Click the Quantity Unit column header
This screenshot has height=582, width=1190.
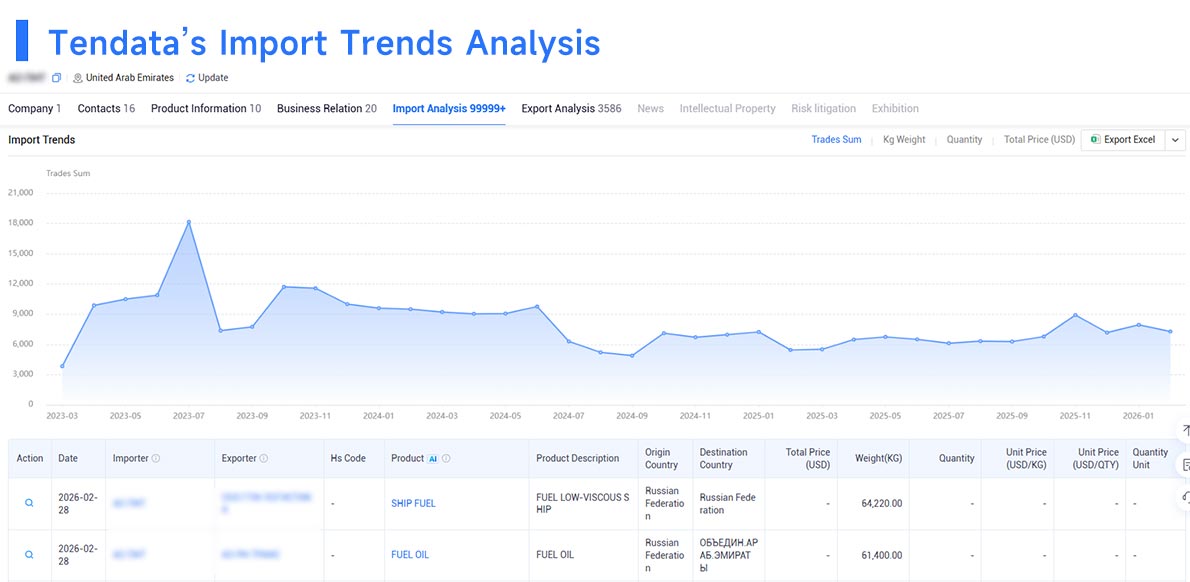point(1150,458)
